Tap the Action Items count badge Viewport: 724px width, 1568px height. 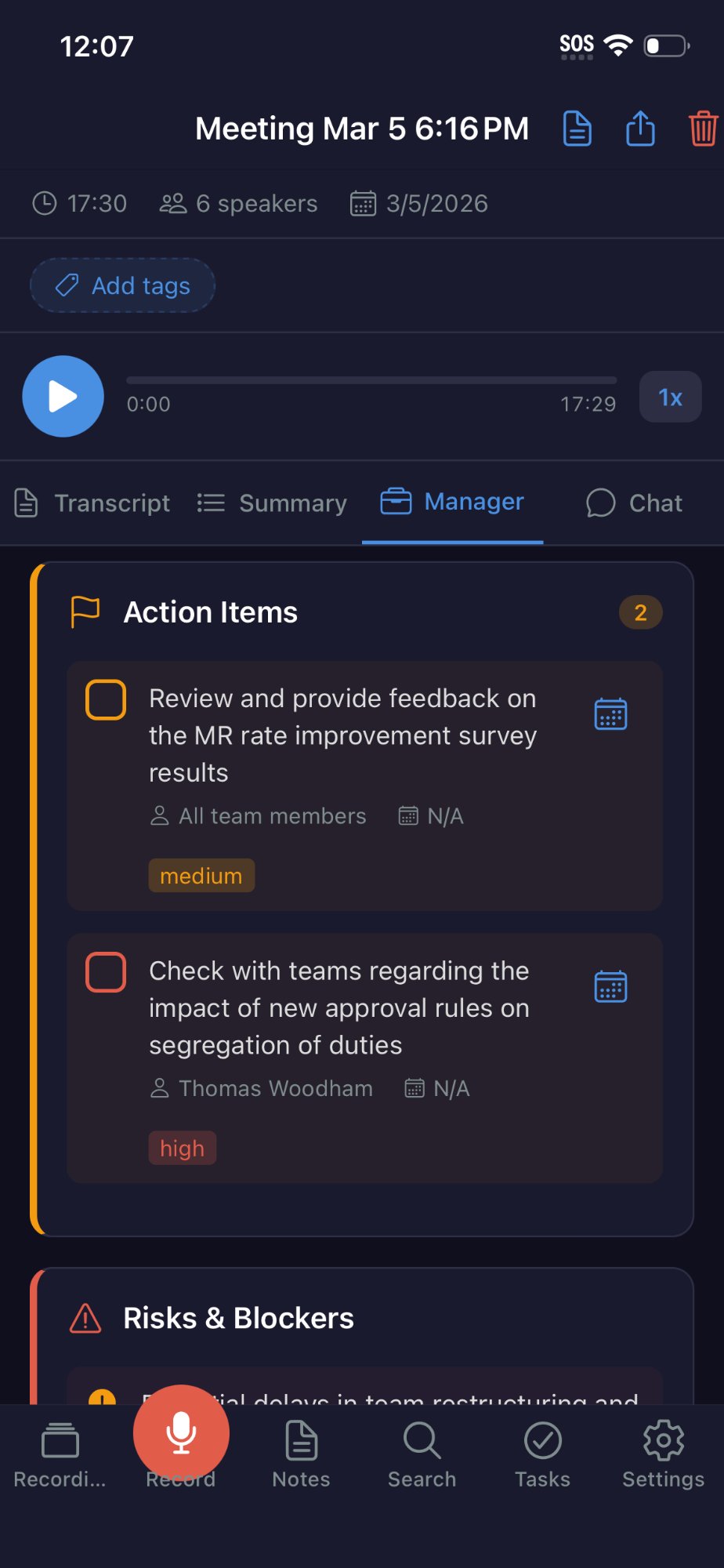639,613
